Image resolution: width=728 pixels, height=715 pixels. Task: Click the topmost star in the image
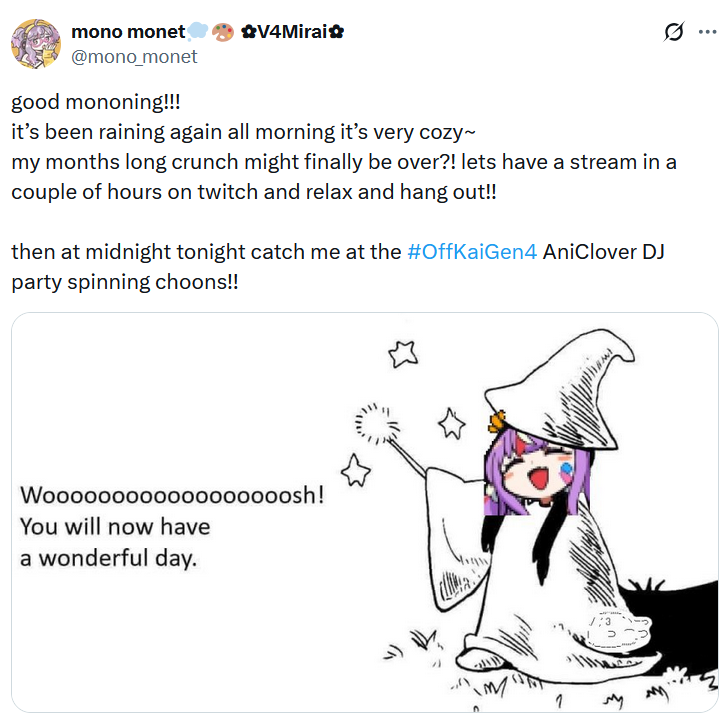click(x=403, y=354)
